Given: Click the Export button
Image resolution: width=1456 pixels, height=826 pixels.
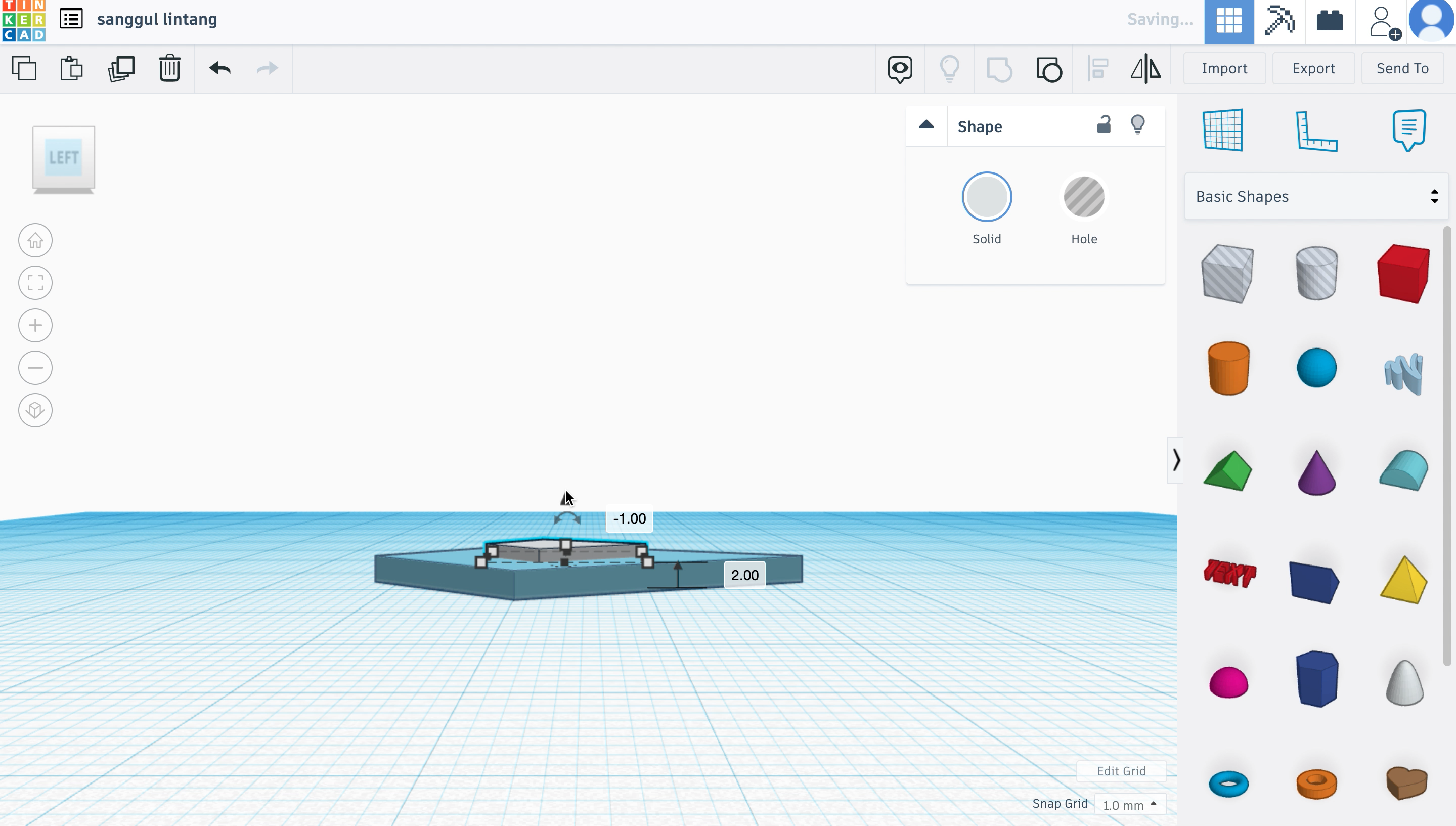Looking at the screenshot, I should pos(1313,69).
